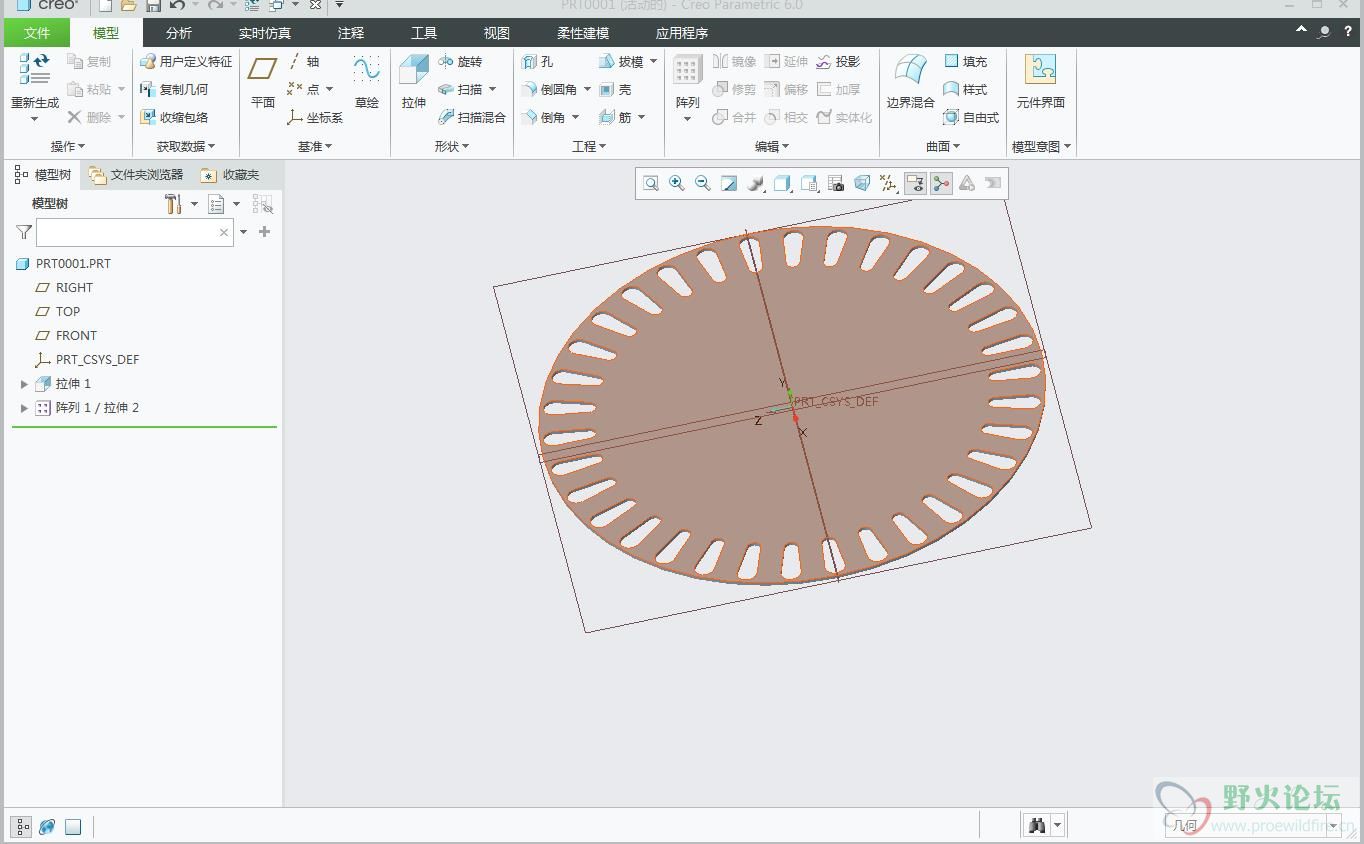Viewport: 1364px width, 844px height.
Task: Click the 孔 (Hole) tool
Action: [x=537, y=61]
